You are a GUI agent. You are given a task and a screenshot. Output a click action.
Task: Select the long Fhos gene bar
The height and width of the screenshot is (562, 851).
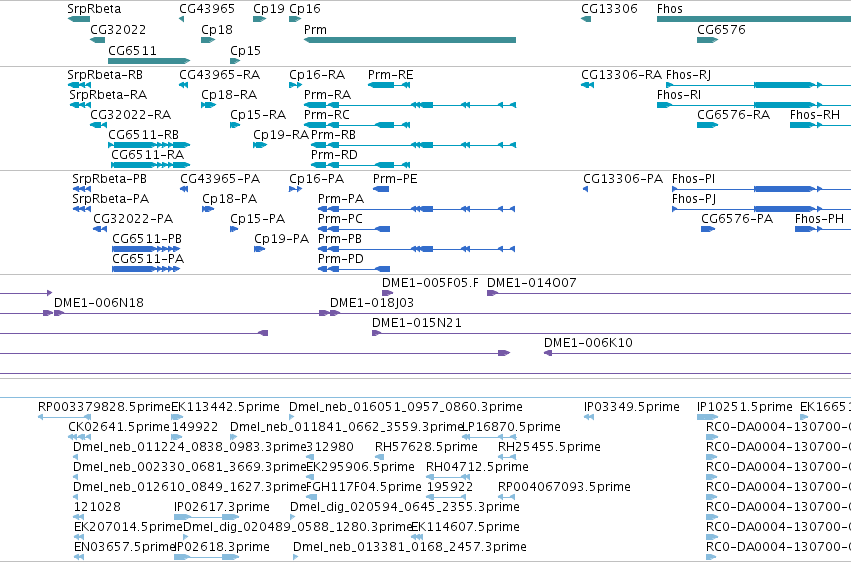754,19
